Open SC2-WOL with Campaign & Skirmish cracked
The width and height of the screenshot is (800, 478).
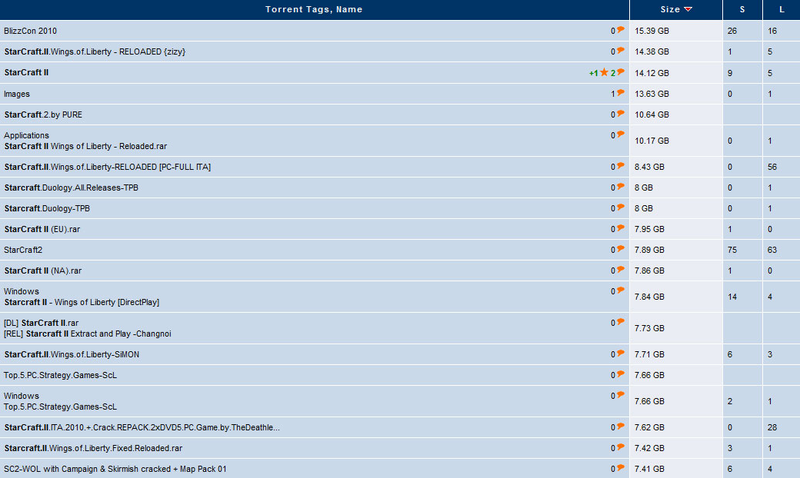[115, 469]
